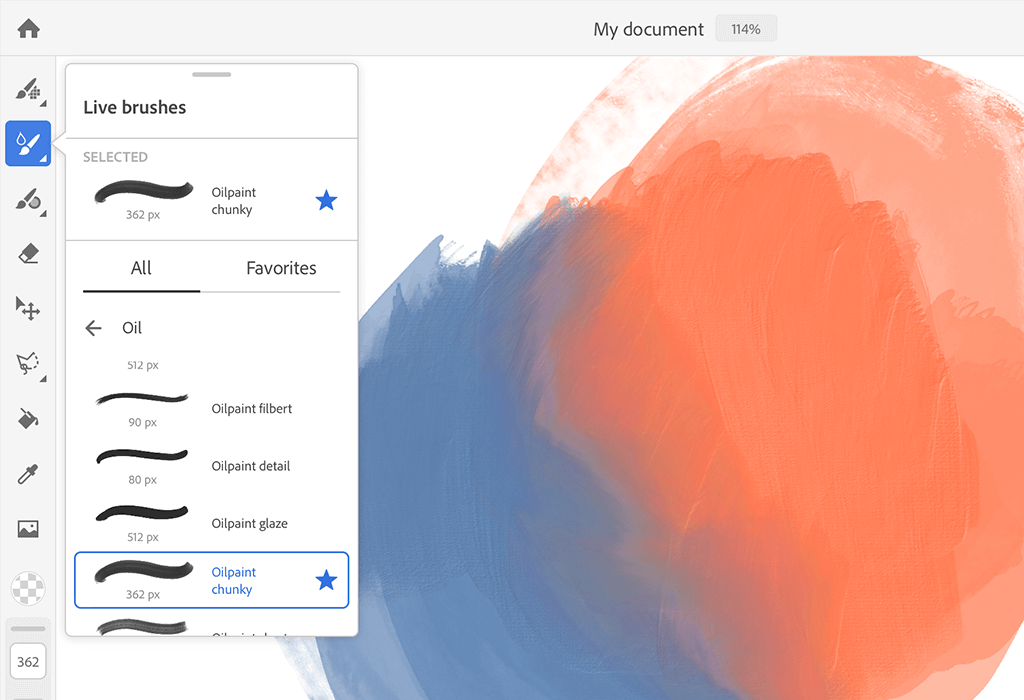The width and height of the screenshot is (1024, 700).
Task: Activate the Eraser tool
Action: [x=28, y=253]
